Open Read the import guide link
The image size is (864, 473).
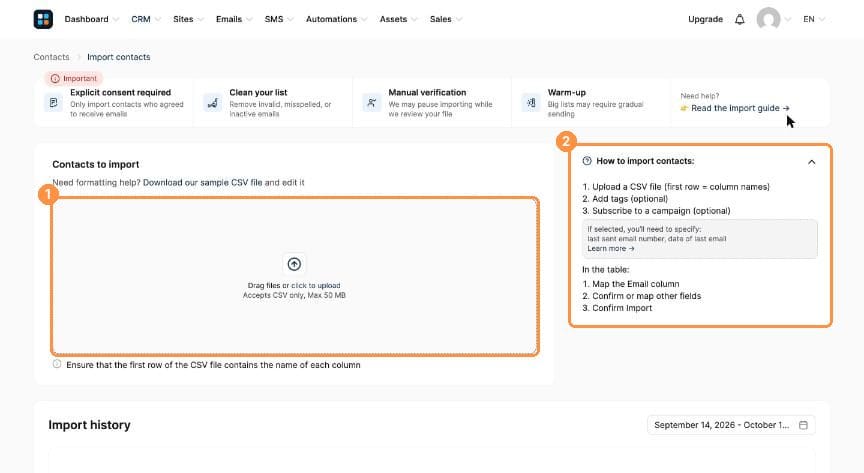pyautogui.click(x=740, y=108)
